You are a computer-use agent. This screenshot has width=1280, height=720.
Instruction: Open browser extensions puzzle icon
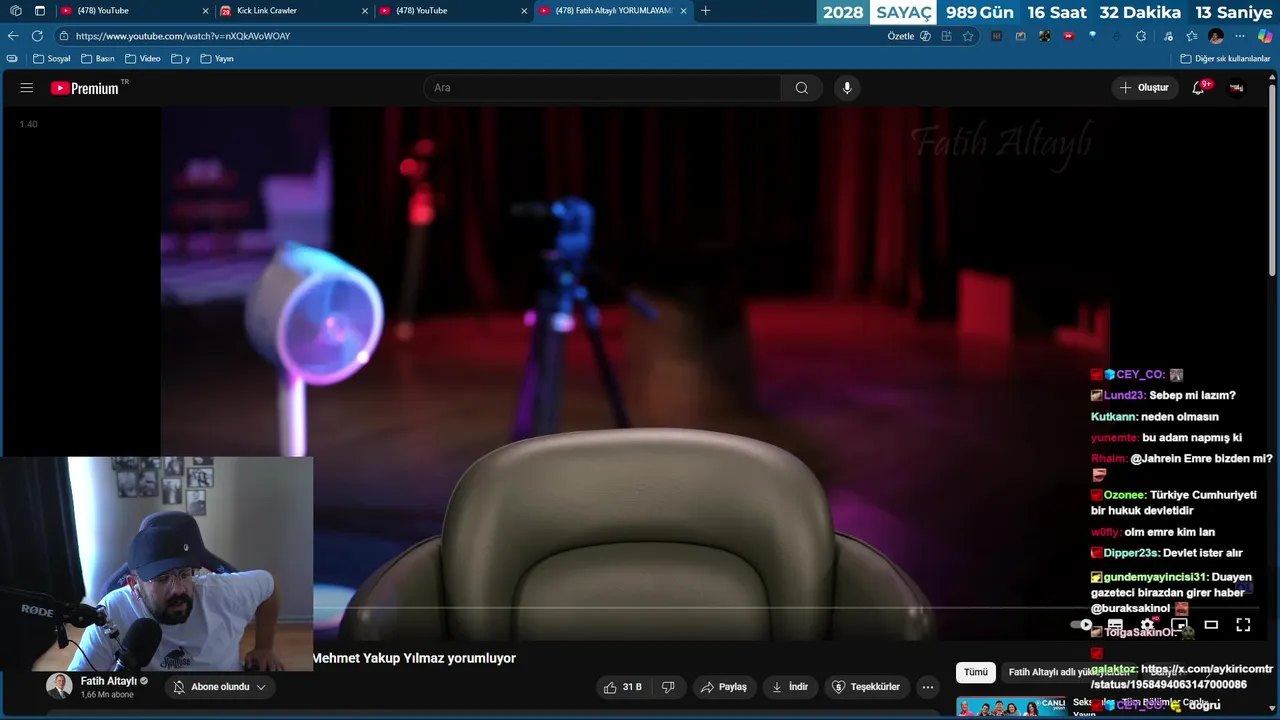tap(1141, 36)
